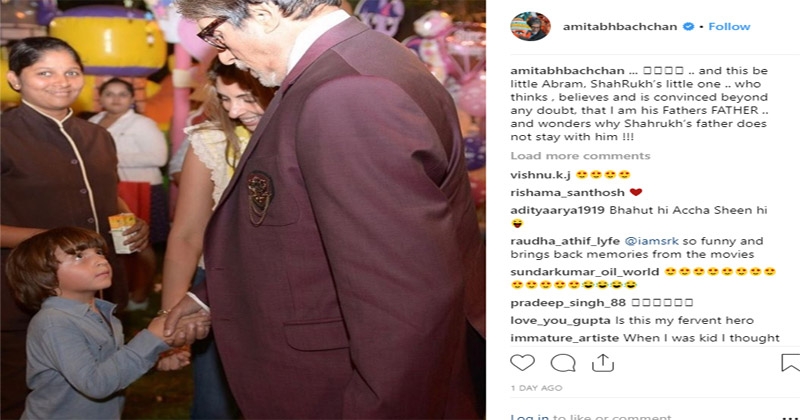
Task: Open the adityaarya1919 commenter profile
Action: [558, 210]
